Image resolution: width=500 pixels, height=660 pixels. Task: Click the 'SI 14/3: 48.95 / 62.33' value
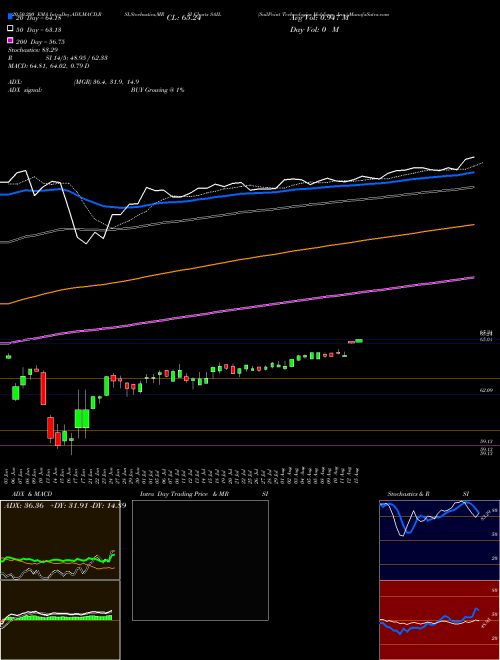77,58
